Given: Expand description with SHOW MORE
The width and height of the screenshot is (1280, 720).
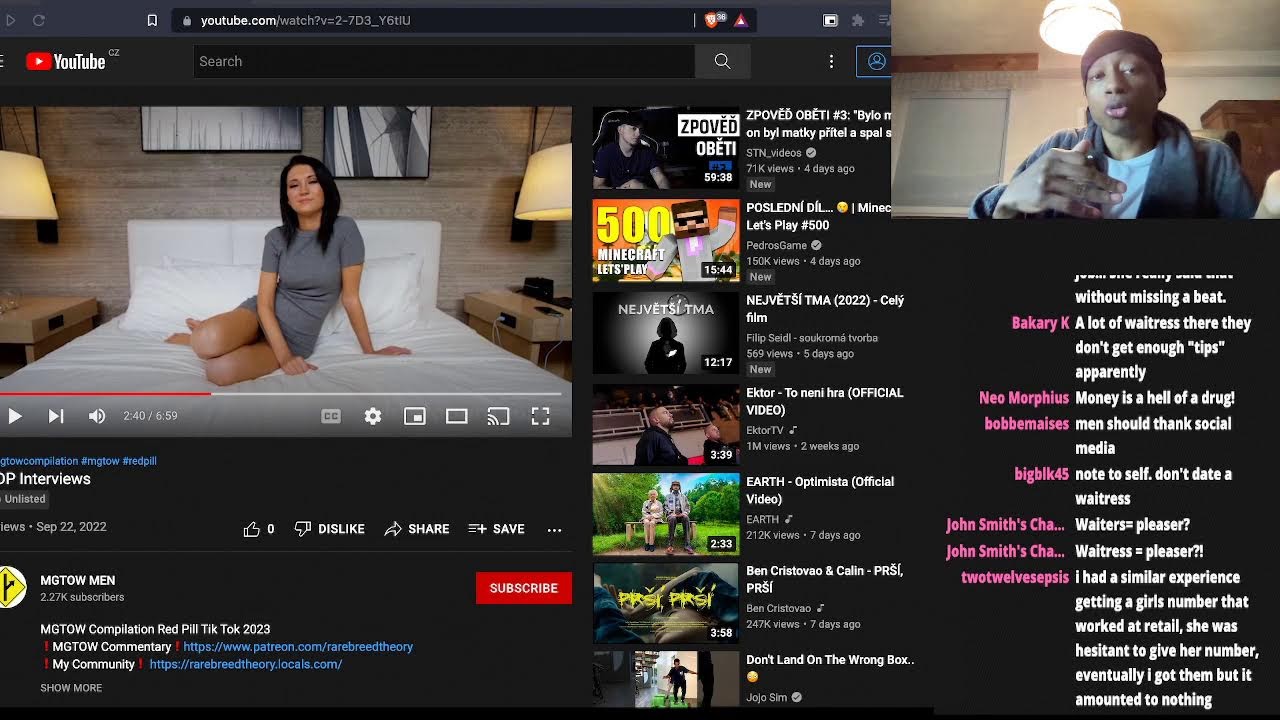Looking at the screenshot, I should coord(71,688).
